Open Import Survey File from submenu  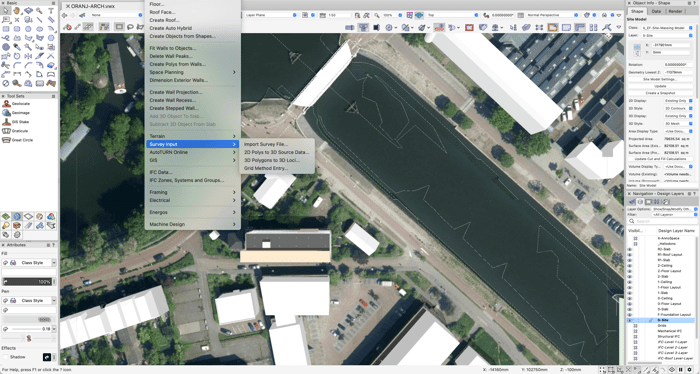click(266, 144)
